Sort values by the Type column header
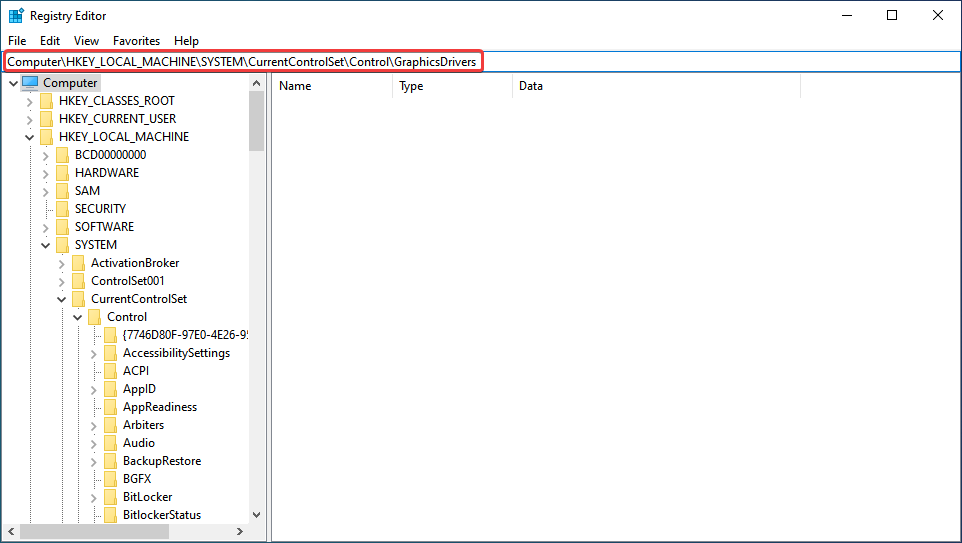This screenshot has width=962, height=543. [x=452, y=86]
